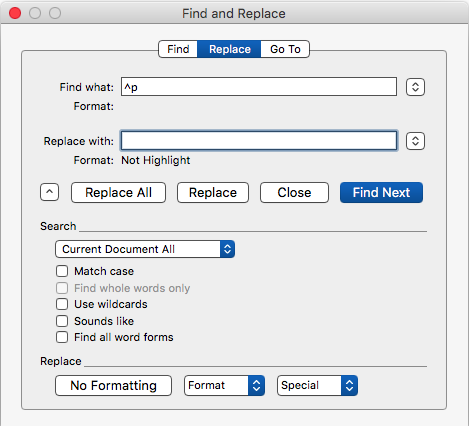Switch to the Find tab

click(178, 49)
